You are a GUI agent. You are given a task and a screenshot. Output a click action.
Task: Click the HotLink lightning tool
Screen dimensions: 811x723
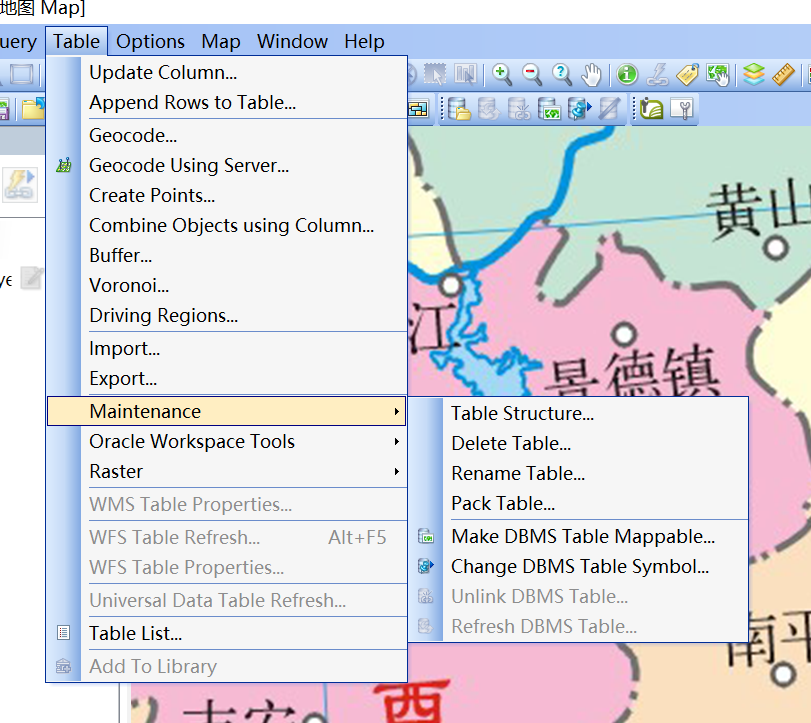pyautogui.click(x=657, y=74)
